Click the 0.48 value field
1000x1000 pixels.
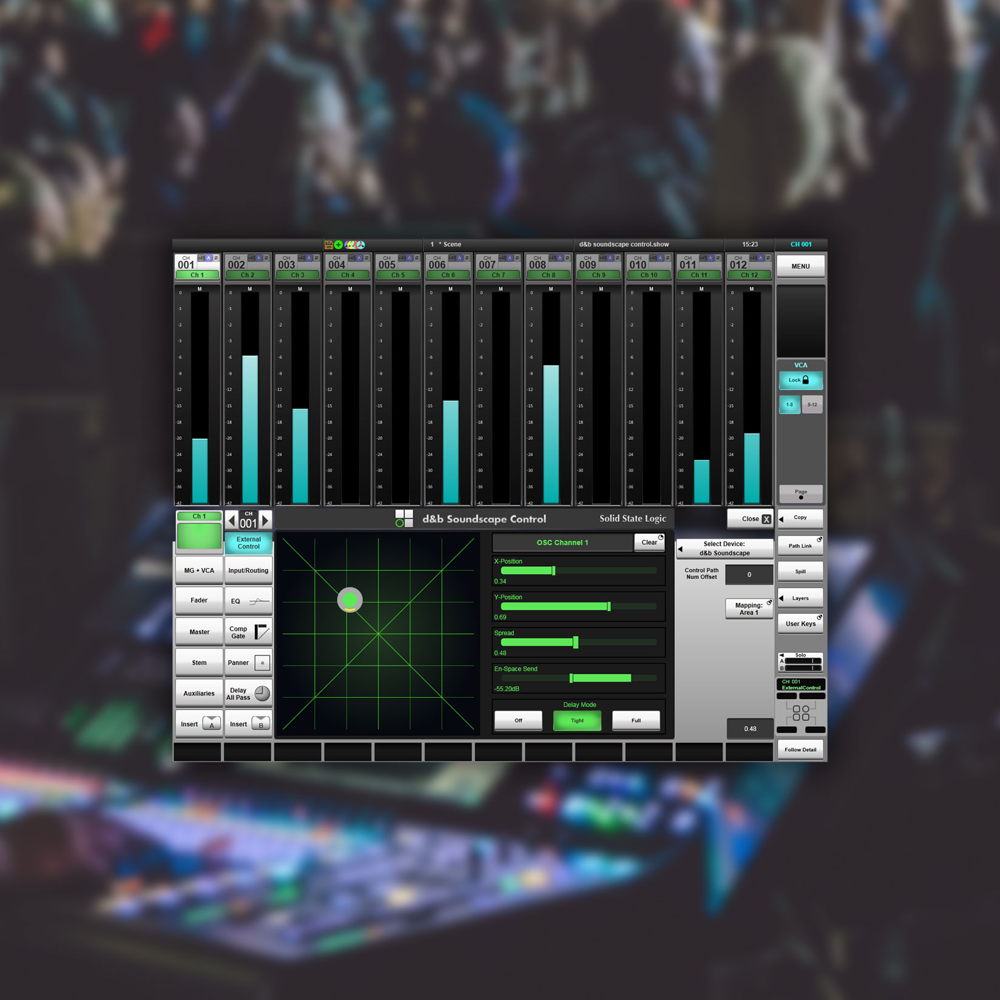click(x=750, y=728)
